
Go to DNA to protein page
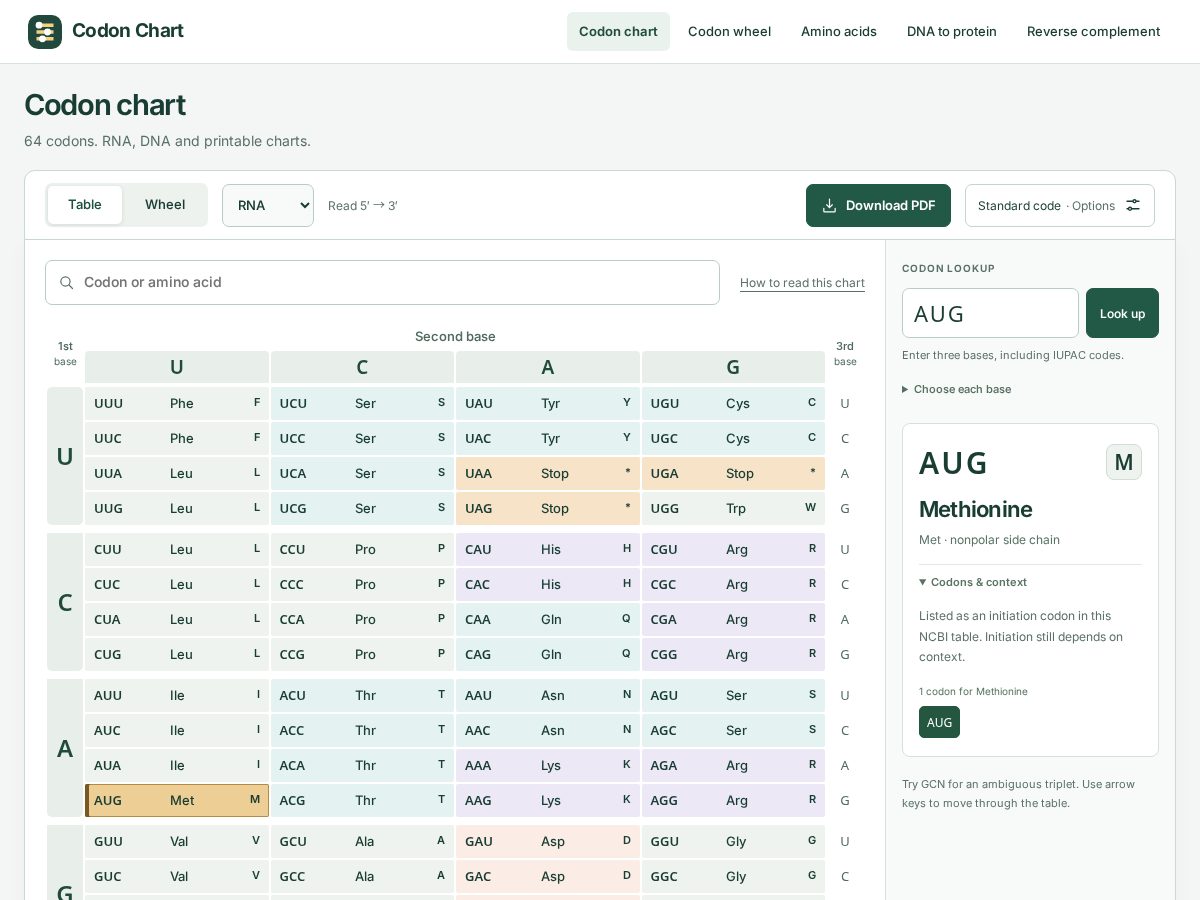point(952,32)
